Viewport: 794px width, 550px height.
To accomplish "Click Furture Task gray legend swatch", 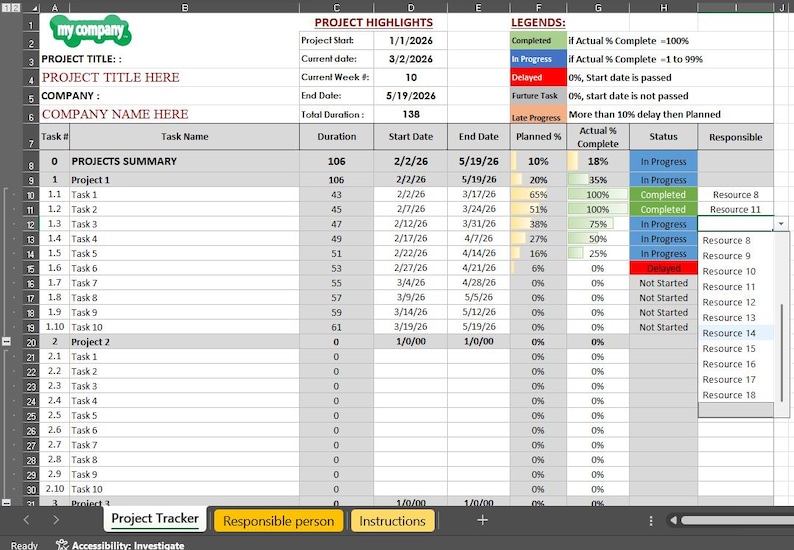I will coord(538,96).
